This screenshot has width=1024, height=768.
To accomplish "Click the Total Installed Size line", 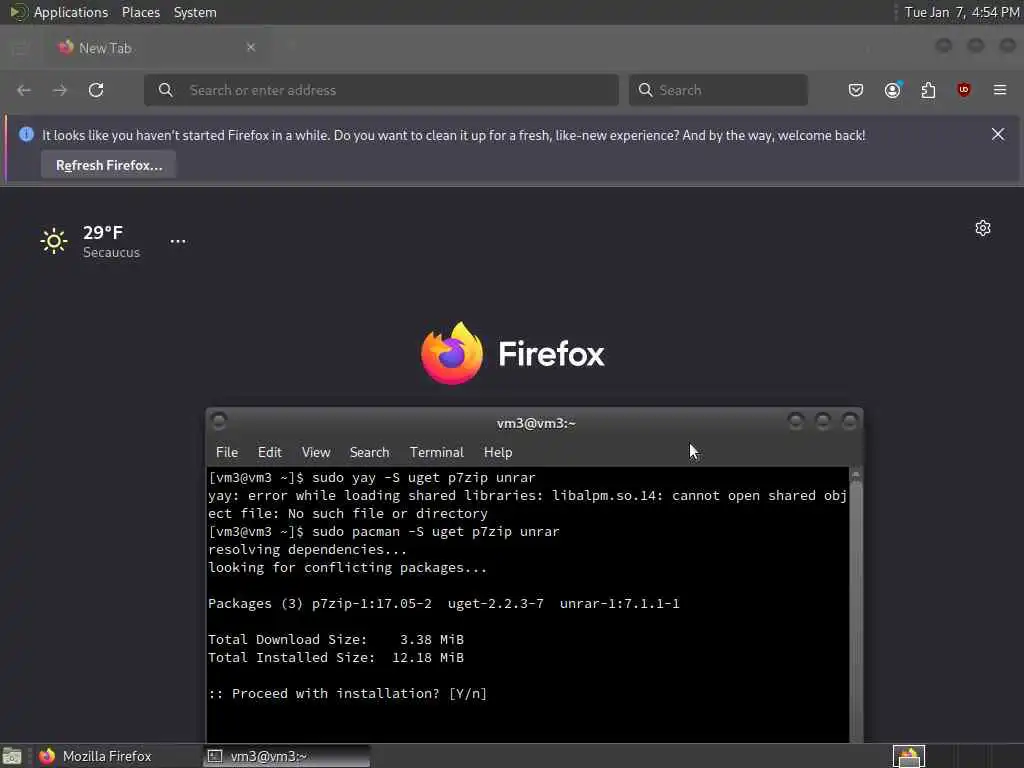I will tap(336, 658).
